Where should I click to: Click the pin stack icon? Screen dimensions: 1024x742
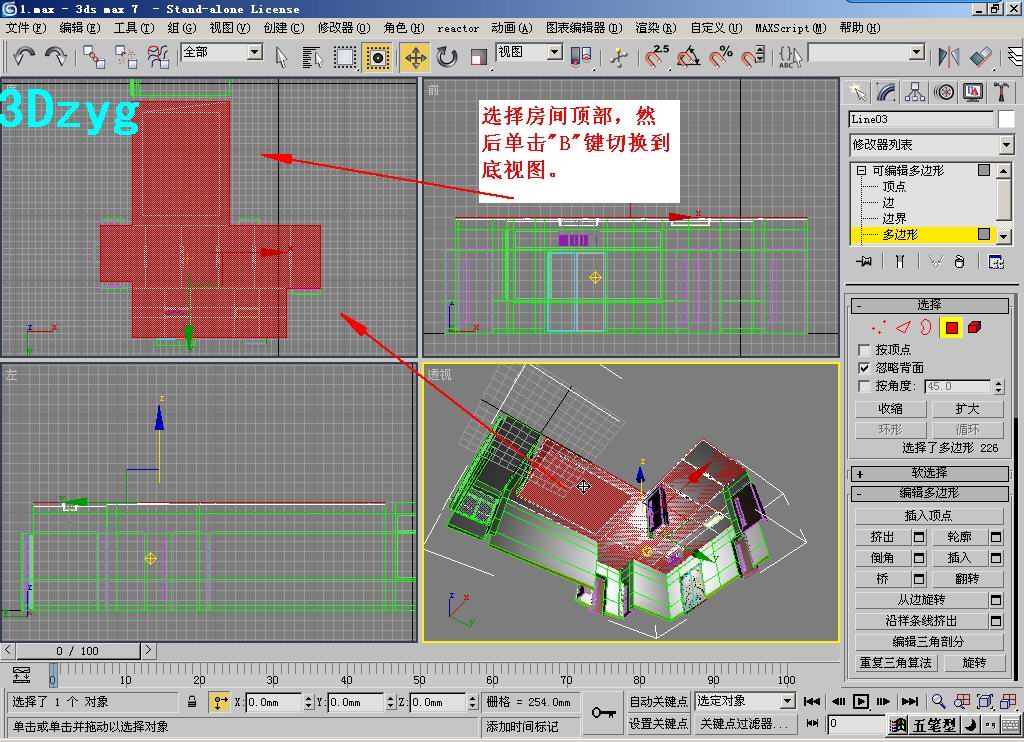[x=865, y=262]
